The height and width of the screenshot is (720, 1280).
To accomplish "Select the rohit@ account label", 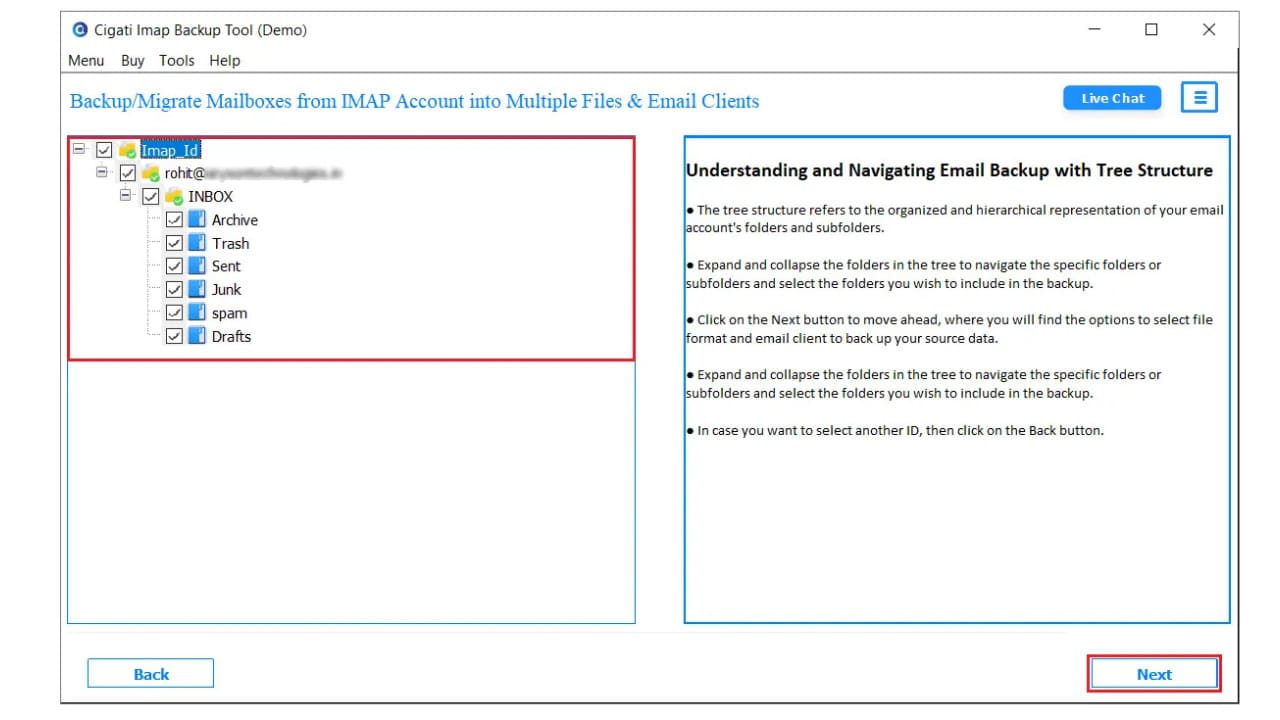I will (x=254, y=173).
